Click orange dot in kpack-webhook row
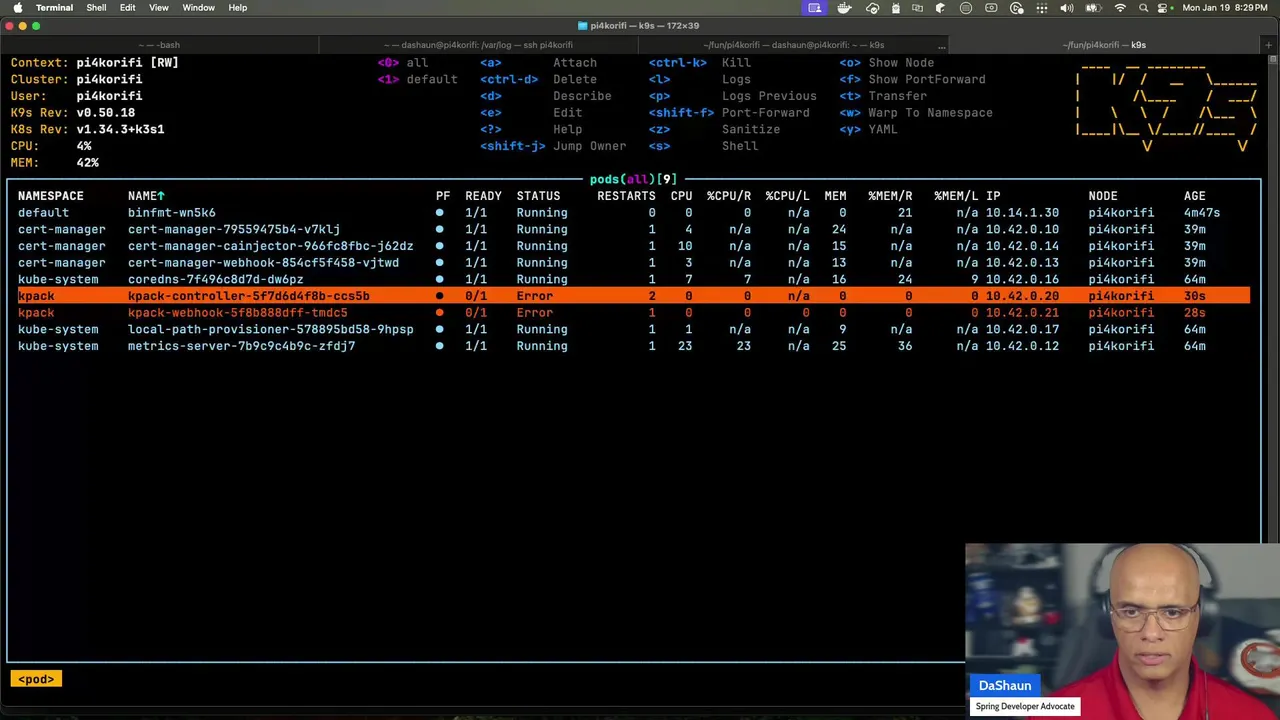 (439, 313)
